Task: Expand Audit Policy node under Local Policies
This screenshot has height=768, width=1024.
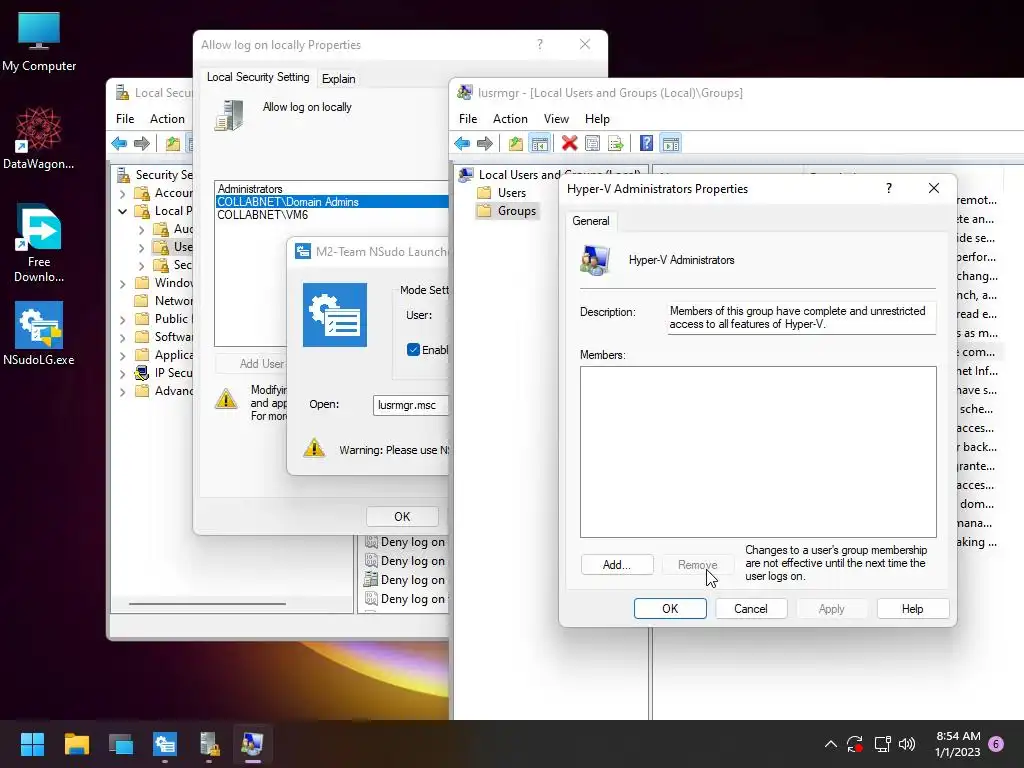Action: [x=142, y=229]
